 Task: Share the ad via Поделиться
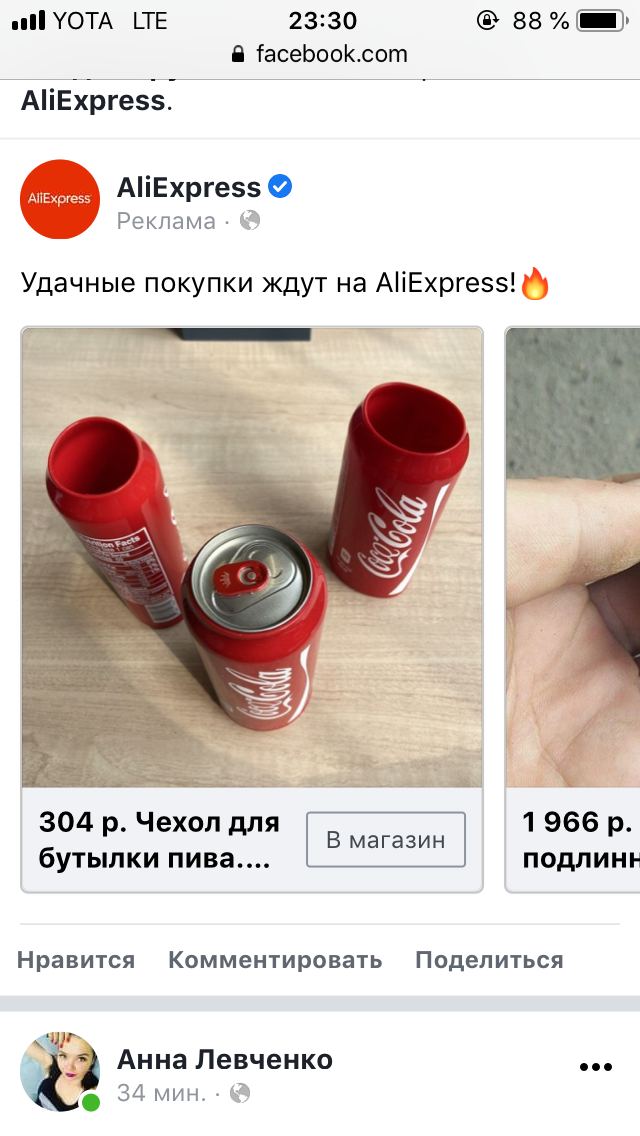tap(489, 960)
